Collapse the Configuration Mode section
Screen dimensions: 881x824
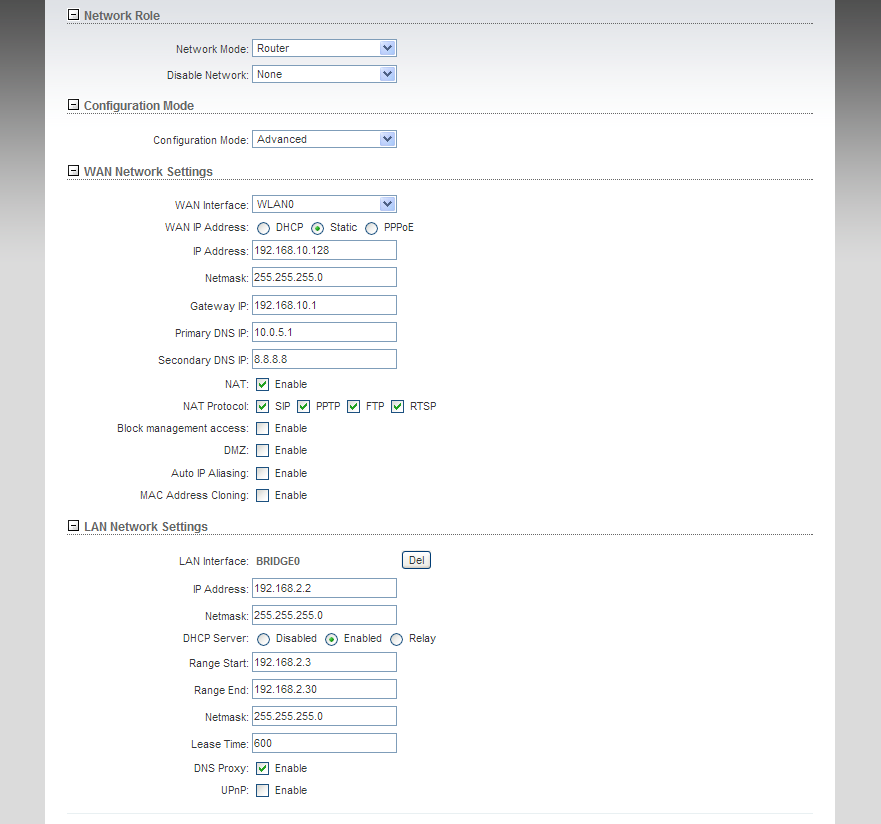pyautogui.click(x=73, y=104)
